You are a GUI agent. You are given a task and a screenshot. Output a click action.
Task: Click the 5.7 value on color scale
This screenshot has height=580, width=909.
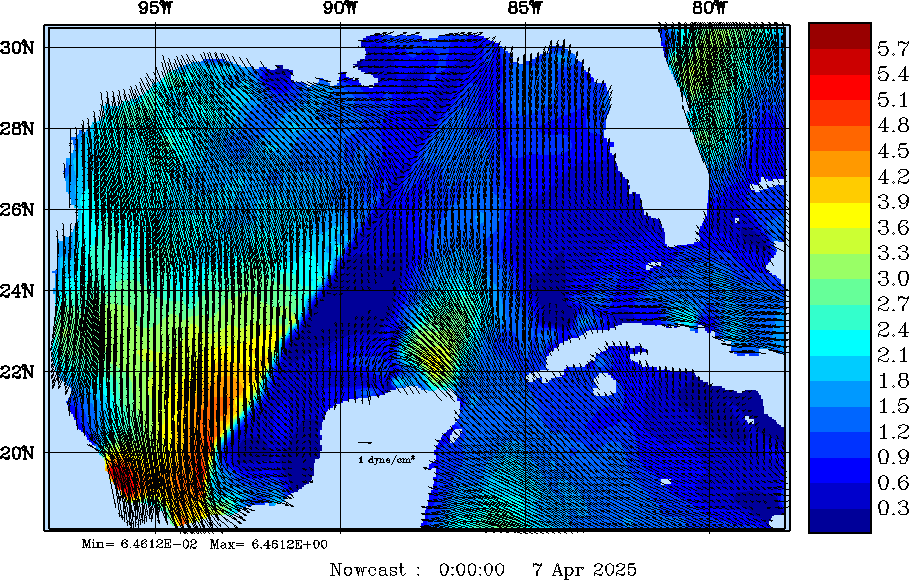(893, 49)
